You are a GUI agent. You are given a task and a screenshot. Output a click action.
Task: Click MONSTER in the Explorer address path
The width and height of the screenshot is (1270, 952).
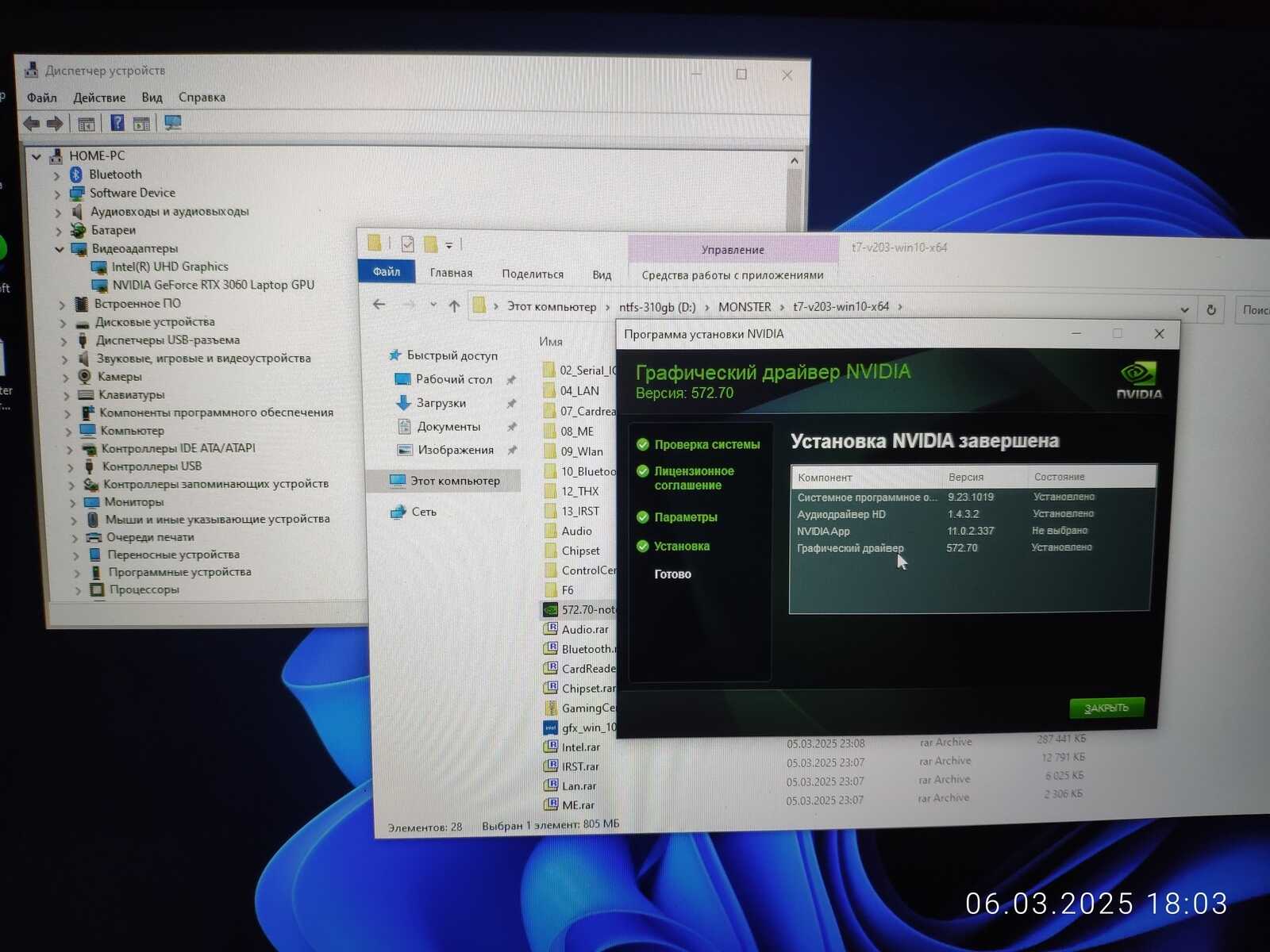(745, 307)
